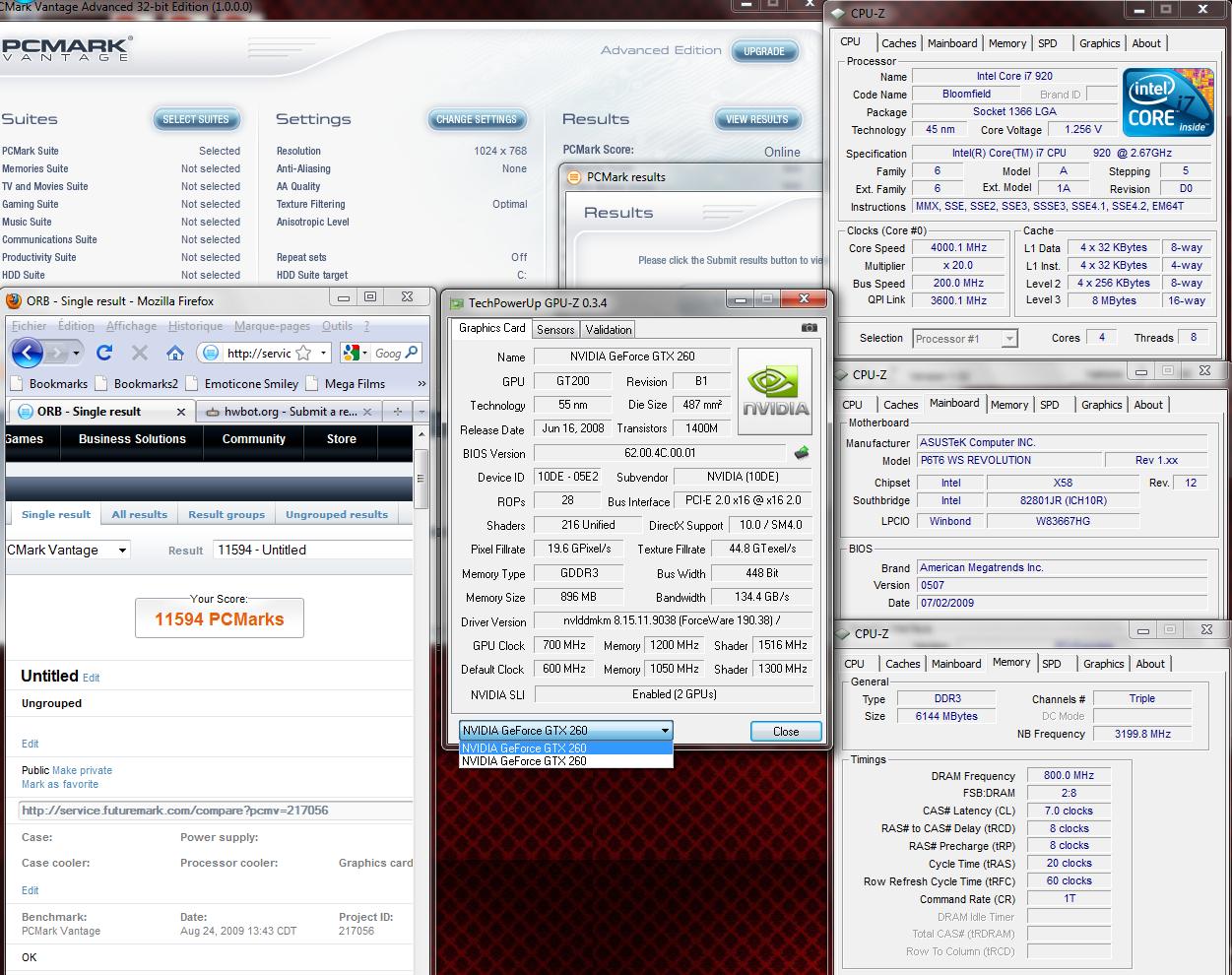Open All results tab on ORB page

[139, 514]
